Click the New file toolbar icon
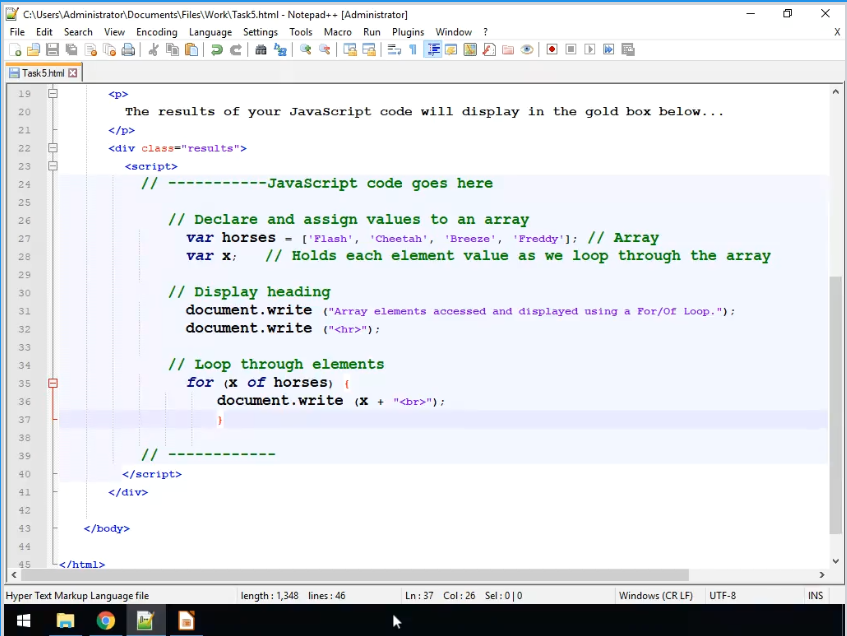847x636 pixels. [x=15, y=50]
